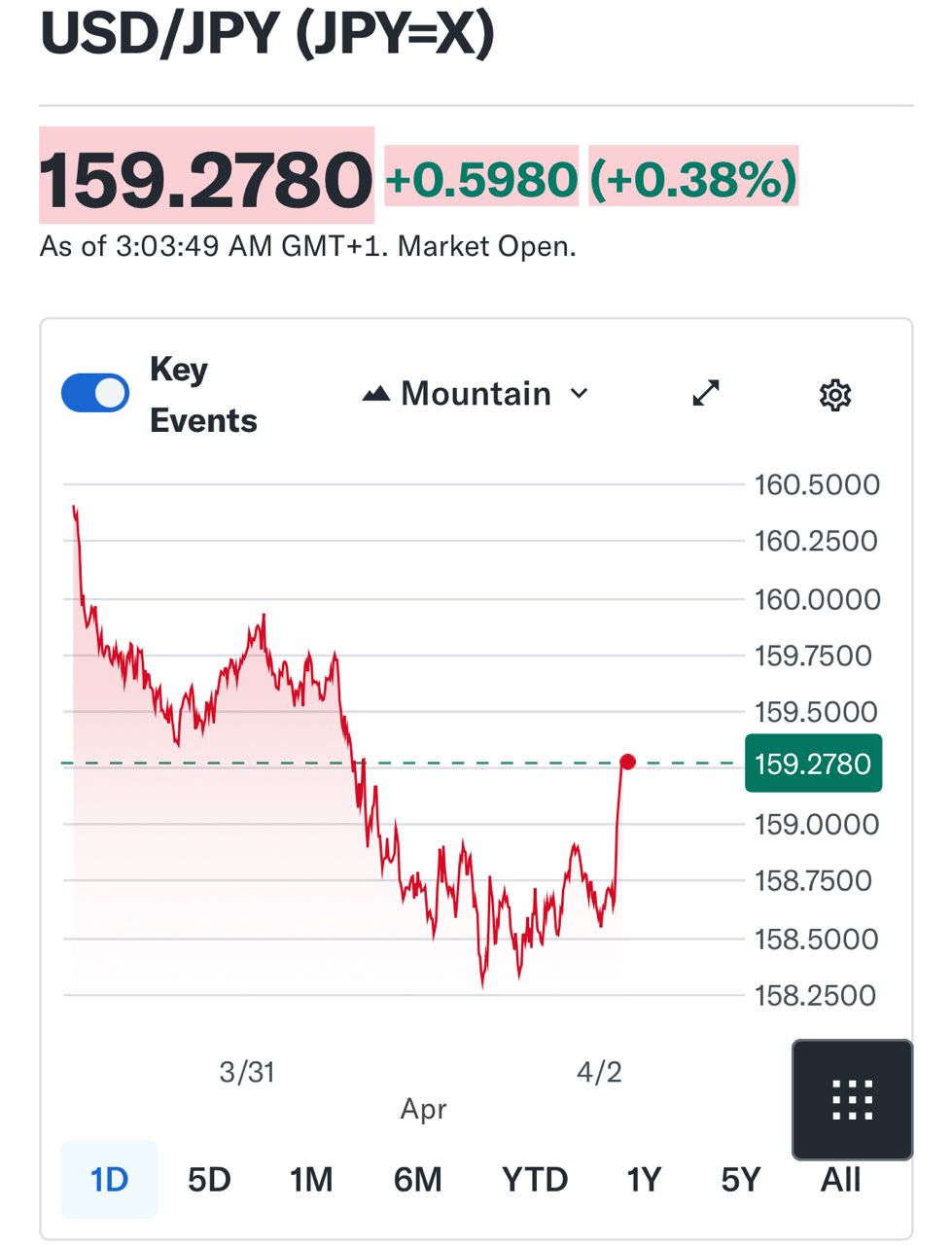Click the green 159.2780 price label
This screenshot has width=952, height=1245.
(x=813, y=764)
